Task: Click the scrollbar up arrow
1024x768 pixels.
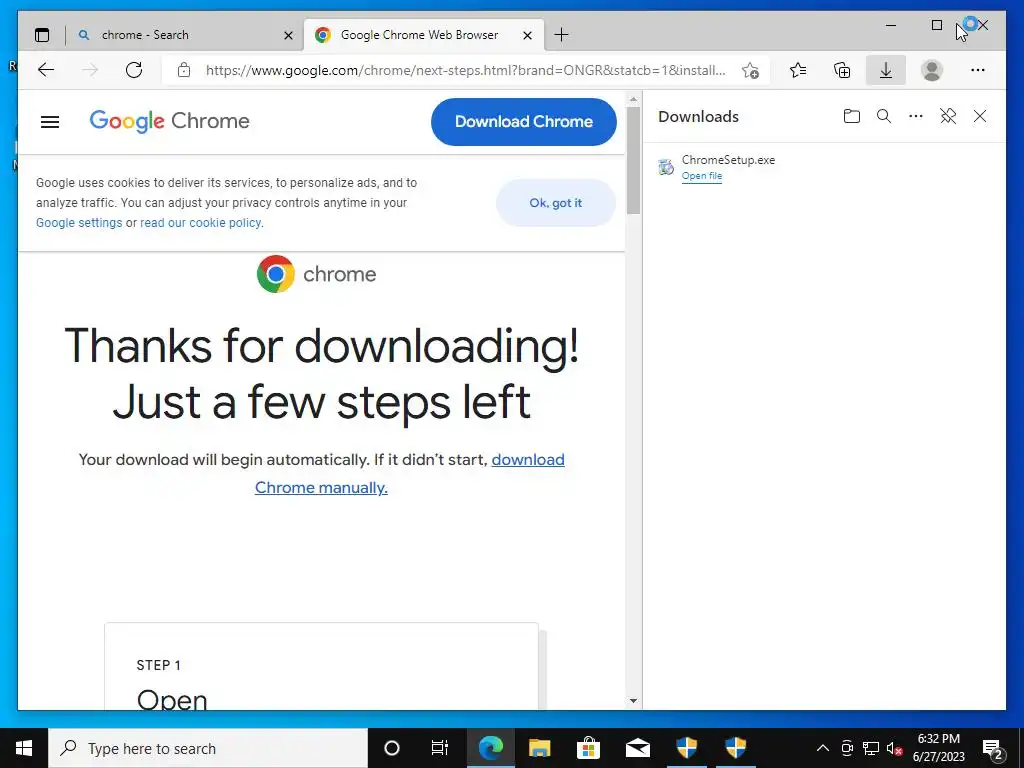Action: 633,100
